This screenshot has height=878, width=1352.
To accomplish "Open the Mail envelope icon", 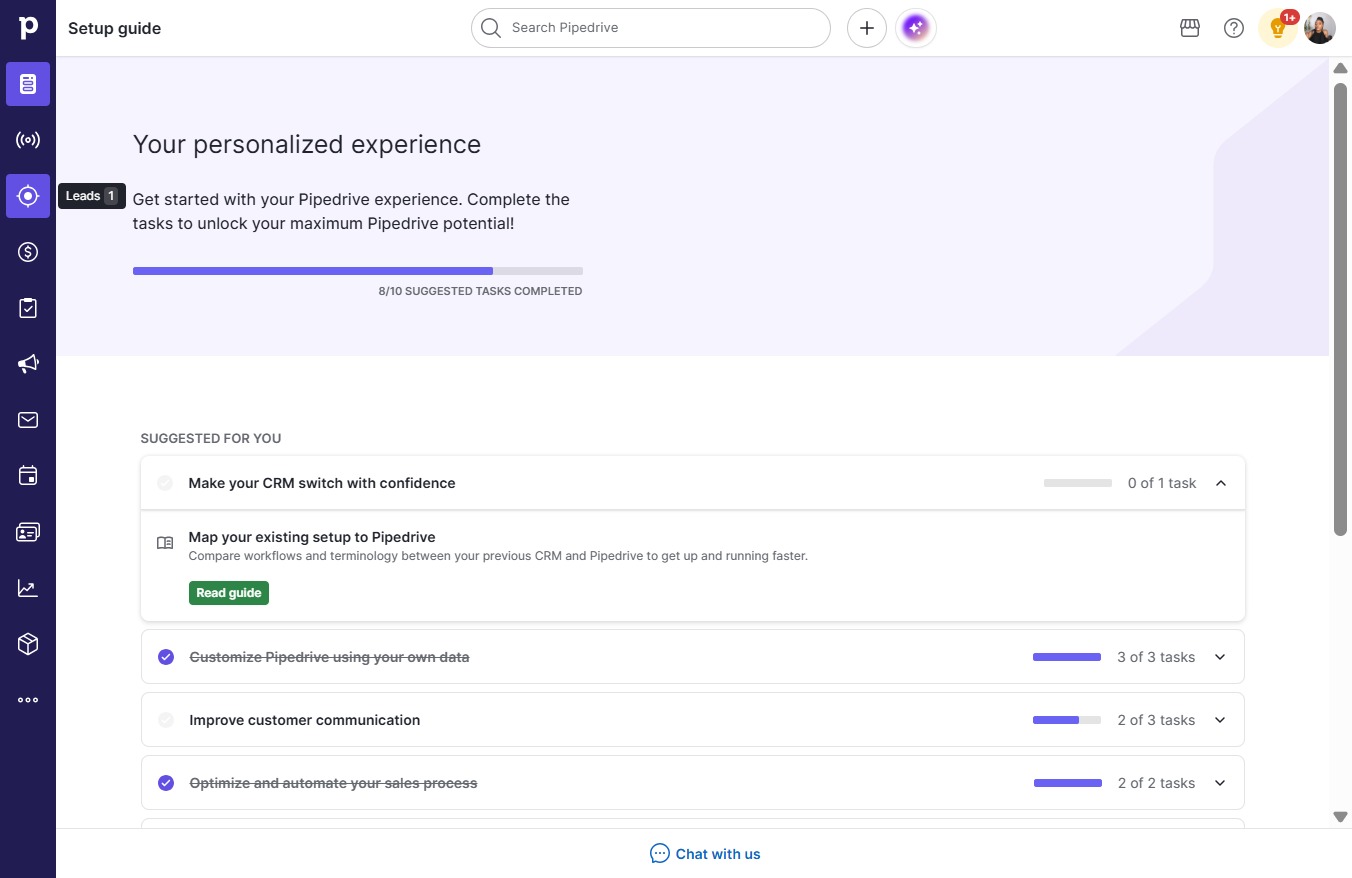I will pyautogui.click(x=28, y=420).
